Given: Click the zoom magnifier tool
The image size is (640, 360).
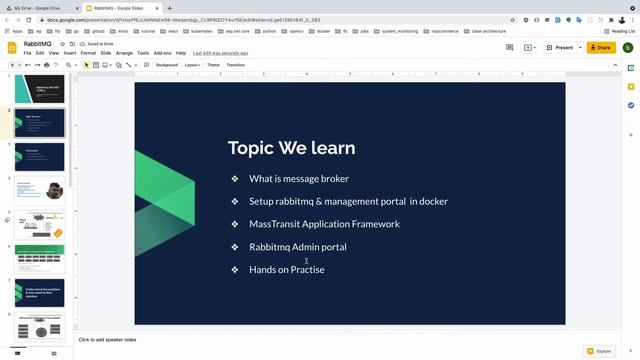Looking at the screenshot, I should tap(69, 65).
